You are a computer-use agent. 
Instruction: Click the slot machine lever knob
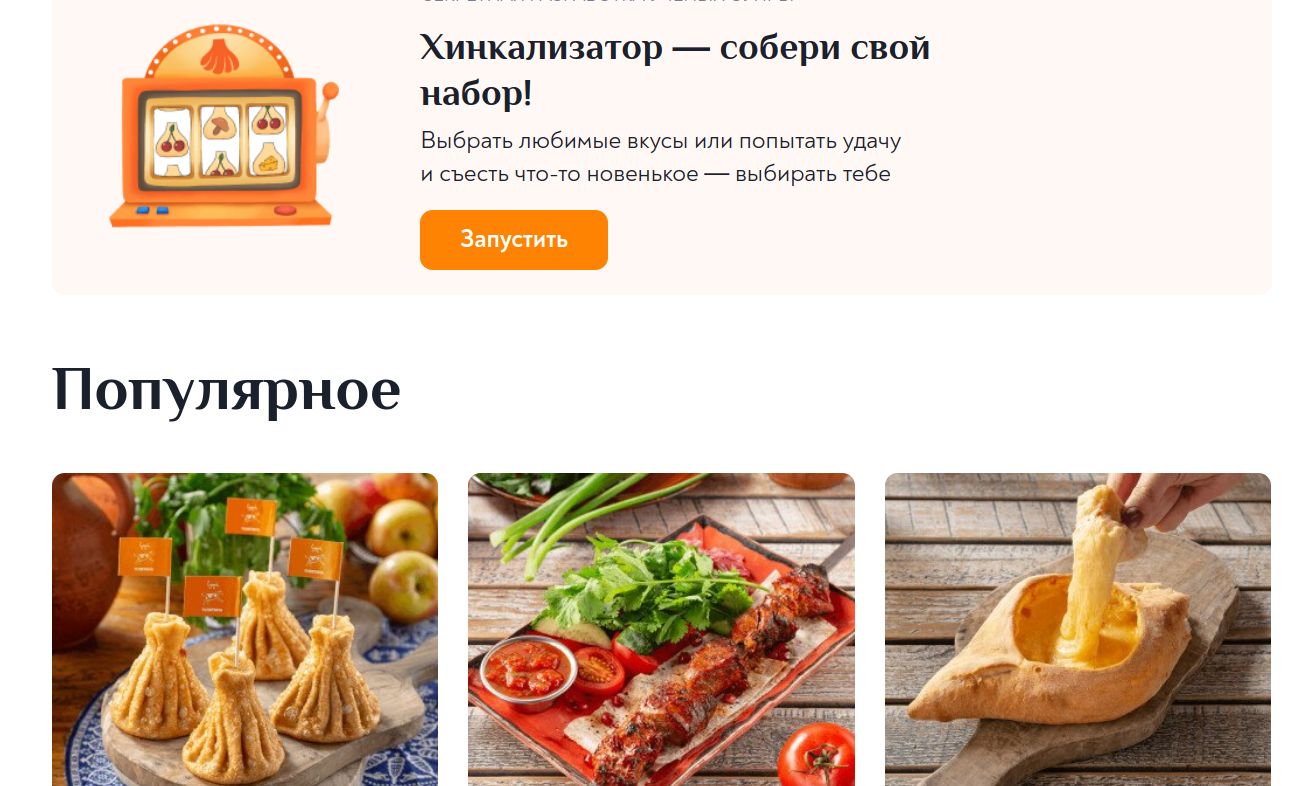pyautogui.click(x=330, y=92)
